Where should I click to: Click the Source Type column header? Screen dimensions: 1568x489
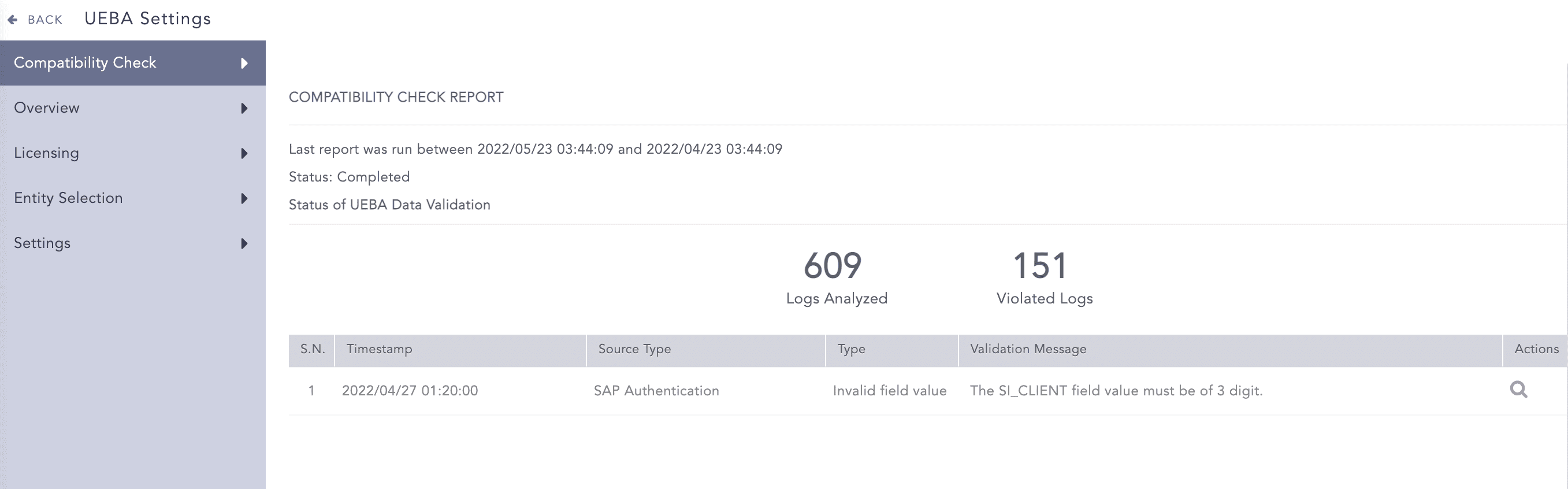(634, 349)
